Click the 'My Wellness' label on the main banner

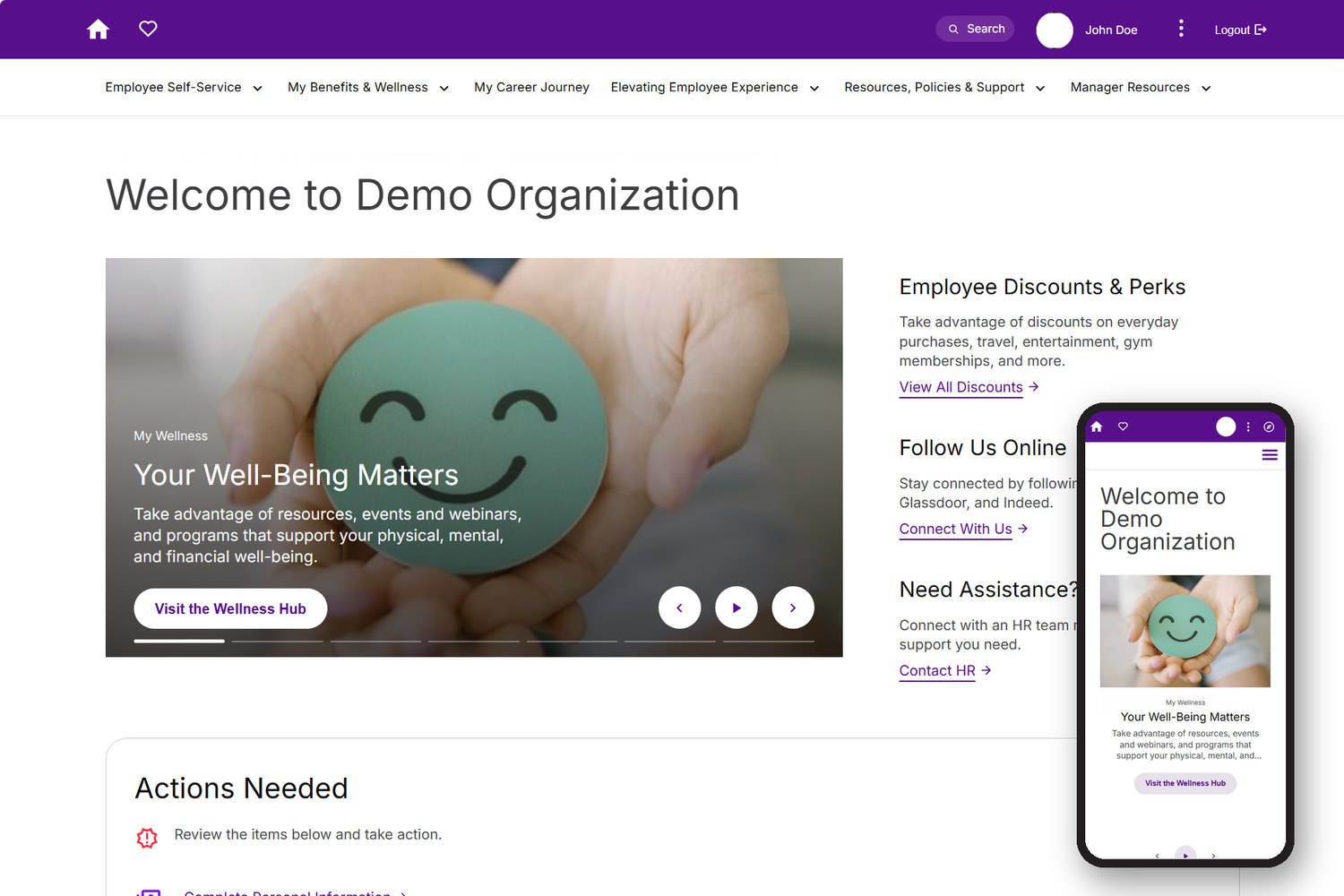click(x=170, y=436)
